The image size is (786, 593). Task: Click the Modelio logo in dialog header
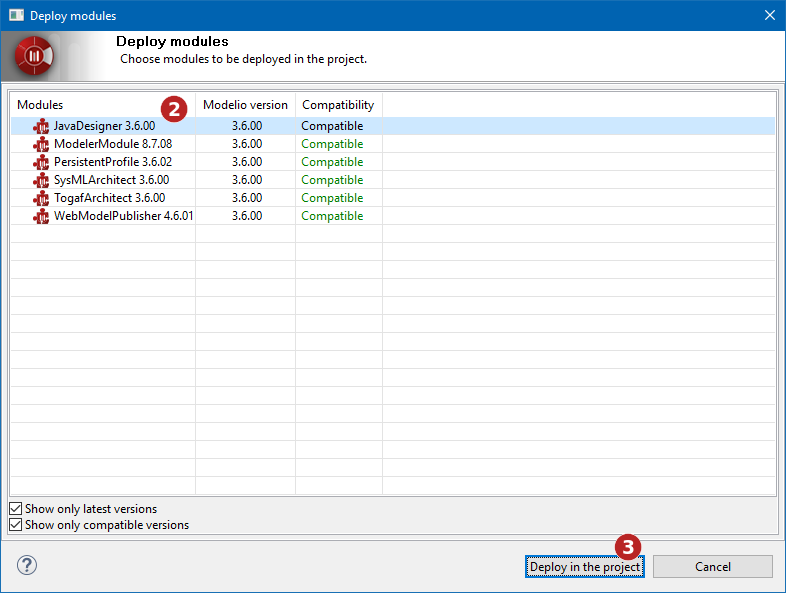tap(34, 57)
